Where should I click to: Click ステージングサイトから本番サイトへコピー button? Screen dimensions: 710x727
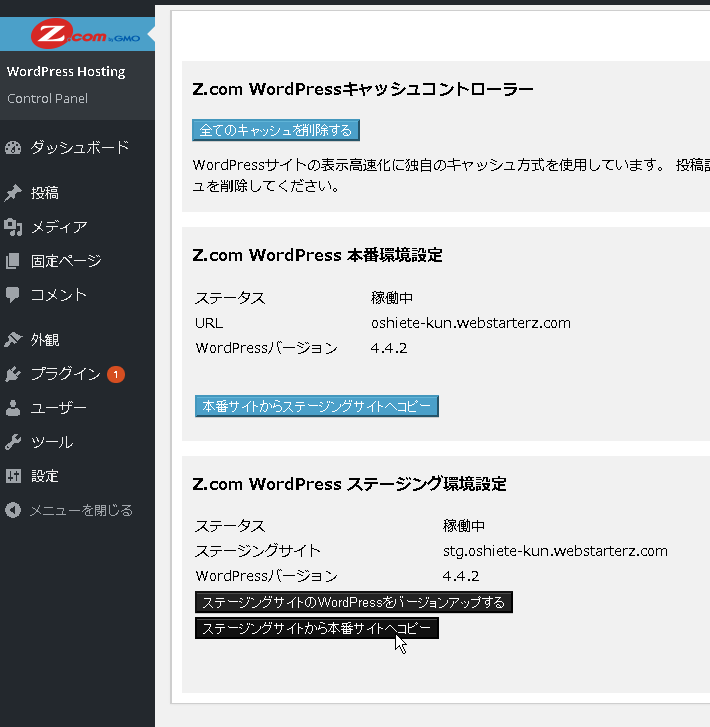317,628
